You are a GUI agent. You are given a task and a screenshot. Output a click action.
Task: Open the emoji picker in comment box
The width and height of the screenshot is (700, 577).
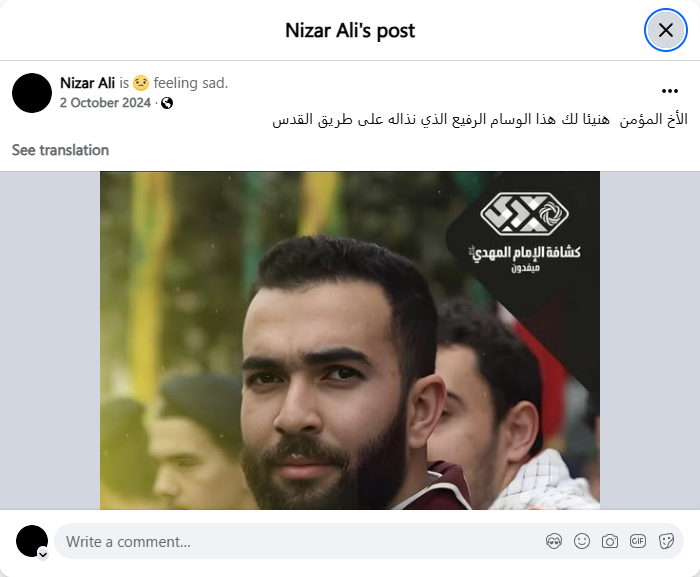click(582, 541)
